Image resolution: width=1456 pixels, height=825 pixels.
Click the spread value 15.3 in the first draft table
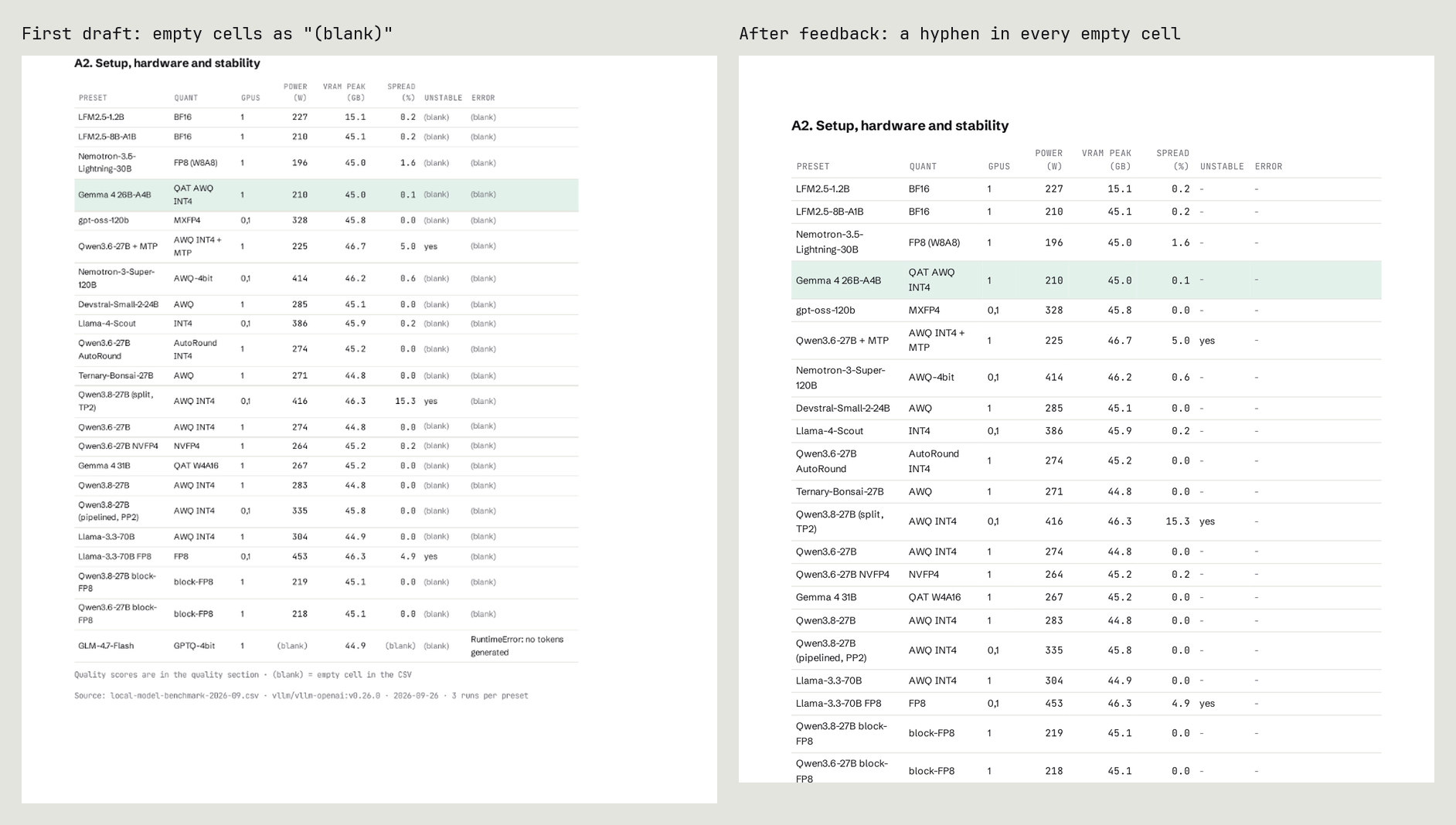point(405,402)
